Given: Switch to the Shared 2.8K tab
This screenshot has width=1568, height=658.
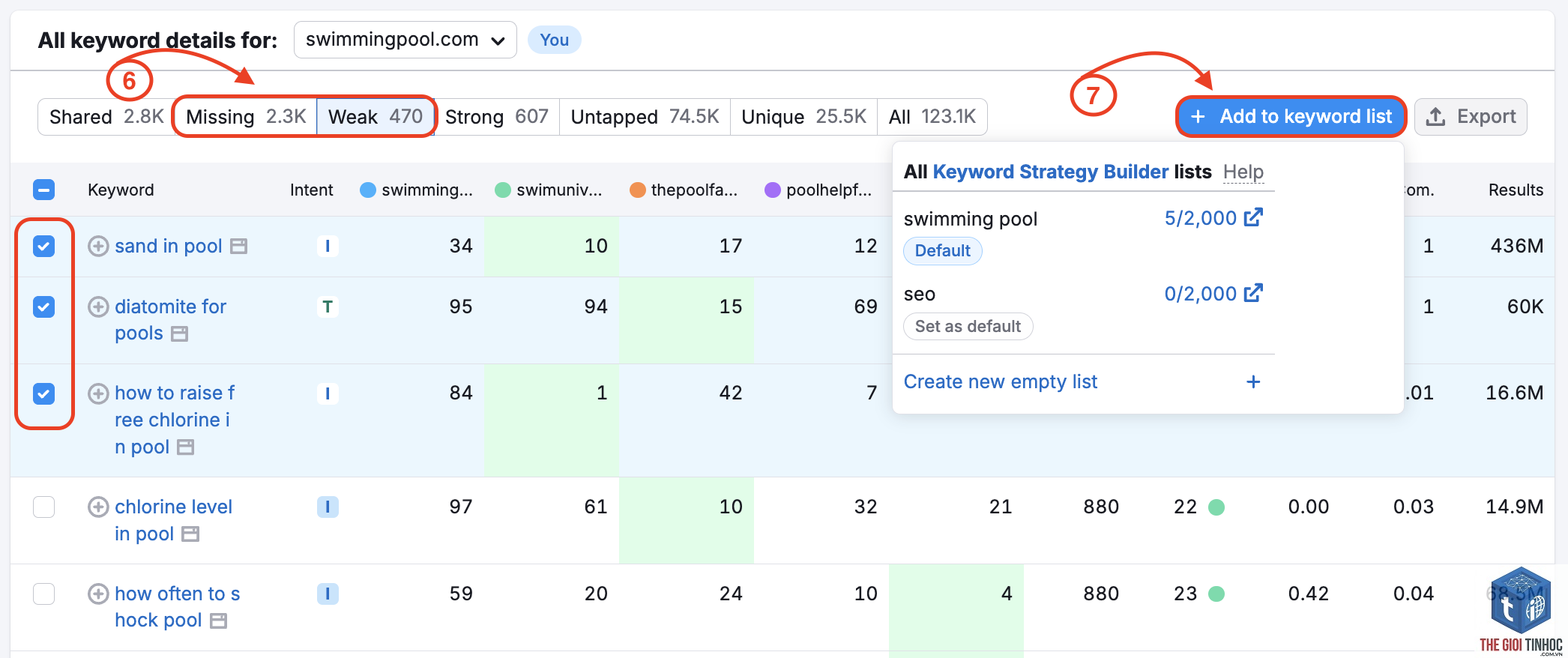Looking at the screenshot, I should tap(106, 117).
